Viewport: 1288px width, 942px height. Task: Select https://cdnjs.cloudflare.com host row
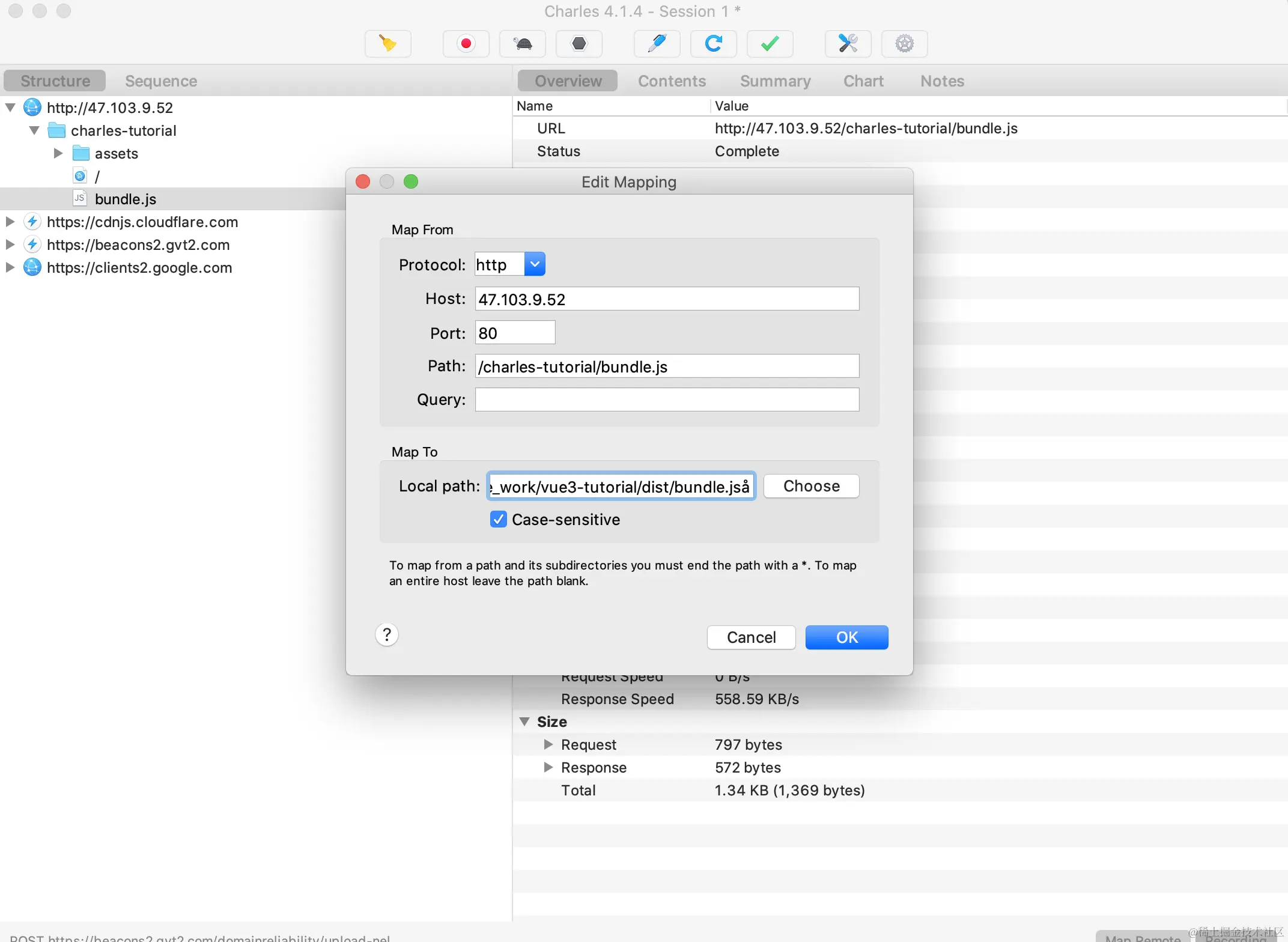tap(142, 222)
